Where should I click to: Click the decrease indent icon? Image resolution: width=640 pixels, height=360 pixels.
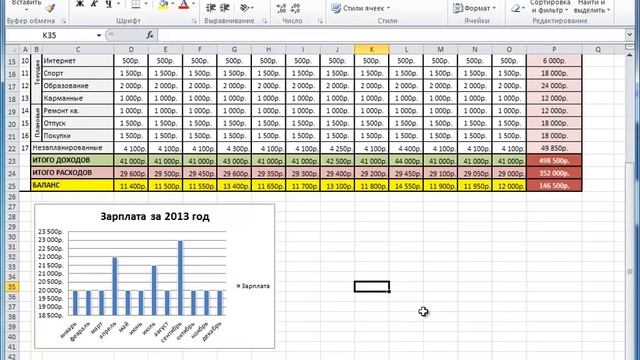coord(211,8)
